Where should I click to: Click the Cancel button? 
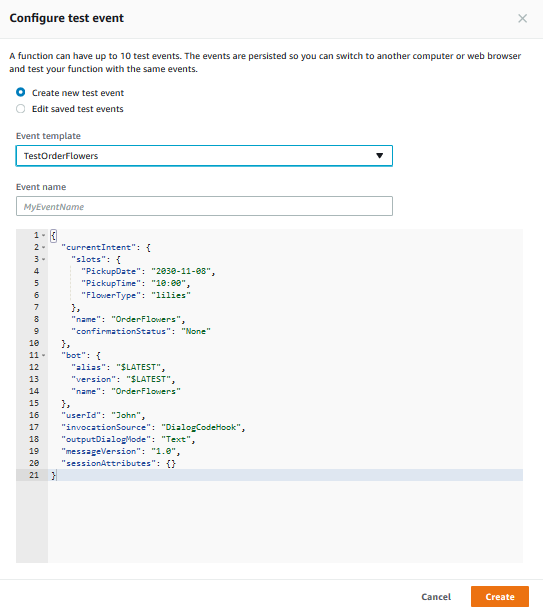click(436, 597)
